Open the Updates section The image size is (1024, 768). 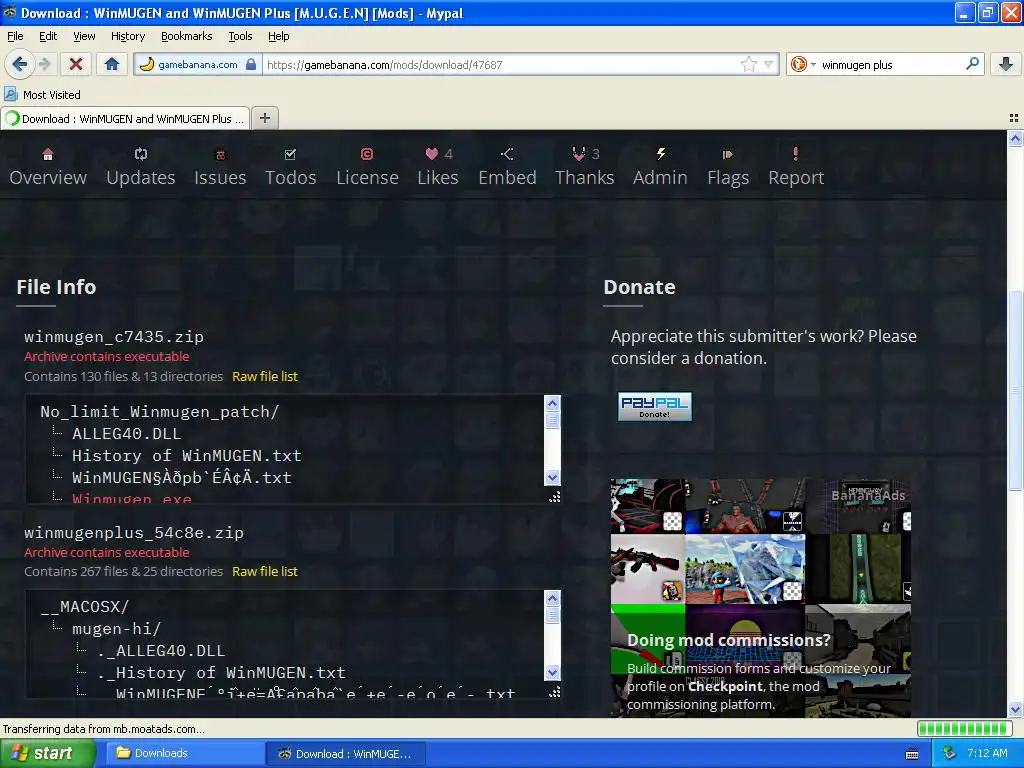pyautogui.click(x=140, y=167)
